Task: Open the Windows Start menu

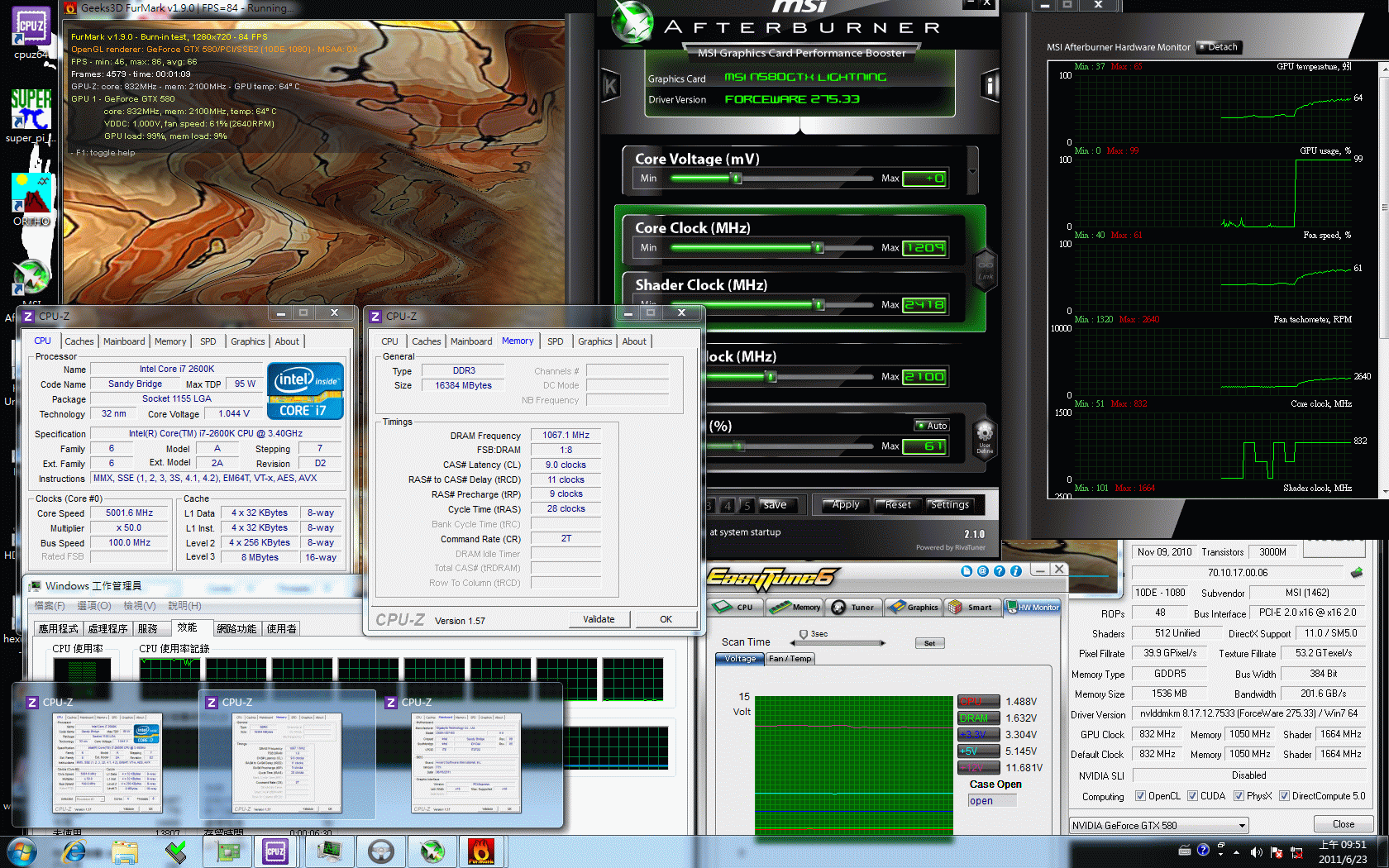Action: [21, 851]
